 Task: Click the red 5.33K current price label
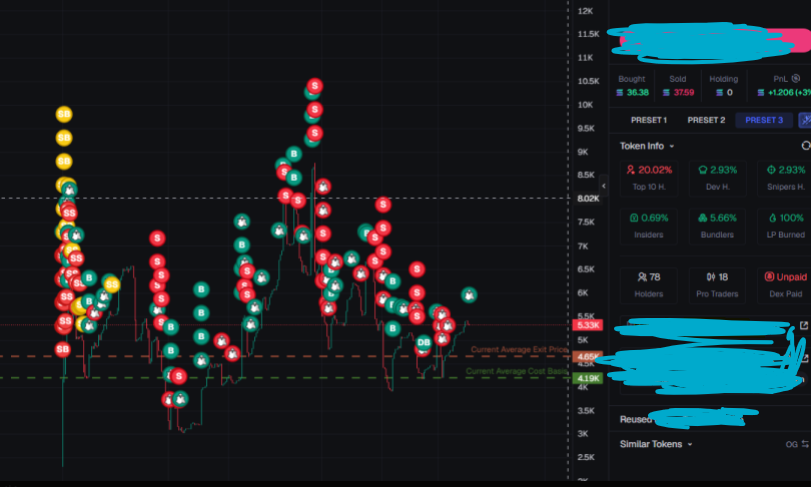pos(588,325)
